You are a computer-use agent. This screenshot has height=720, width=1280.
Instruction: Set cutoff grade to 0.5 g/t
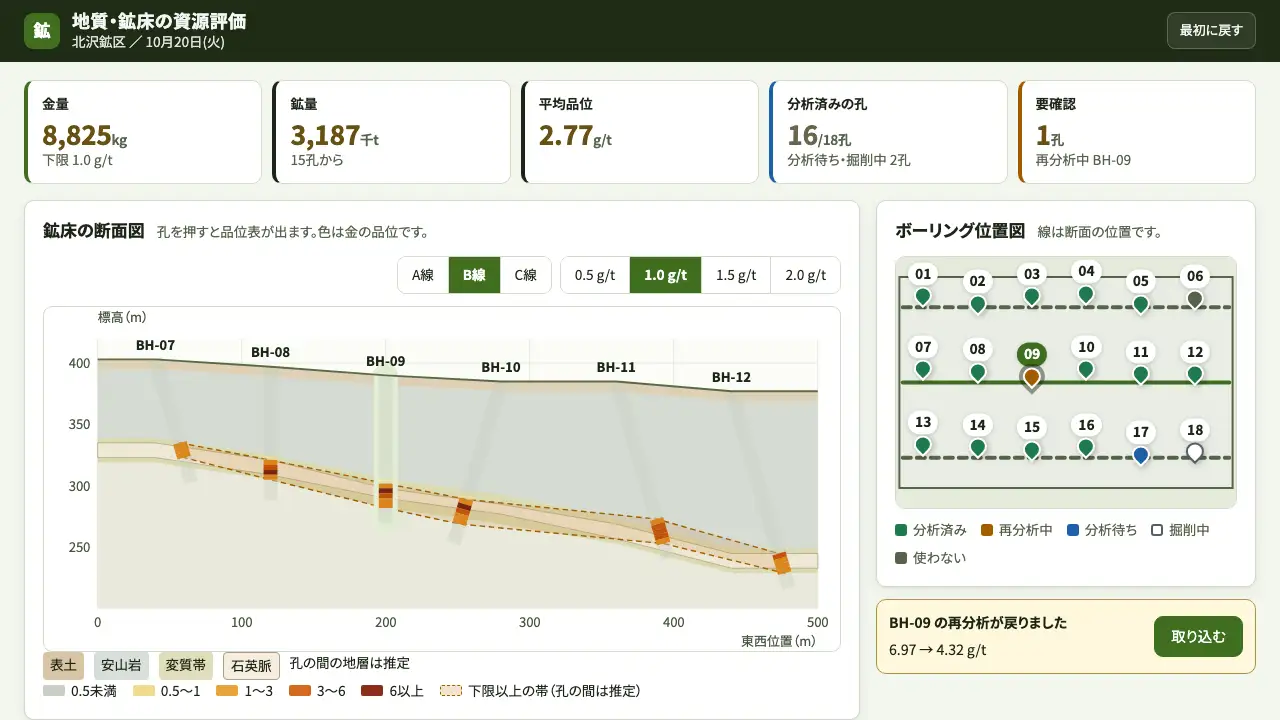[x=595, y=275]
